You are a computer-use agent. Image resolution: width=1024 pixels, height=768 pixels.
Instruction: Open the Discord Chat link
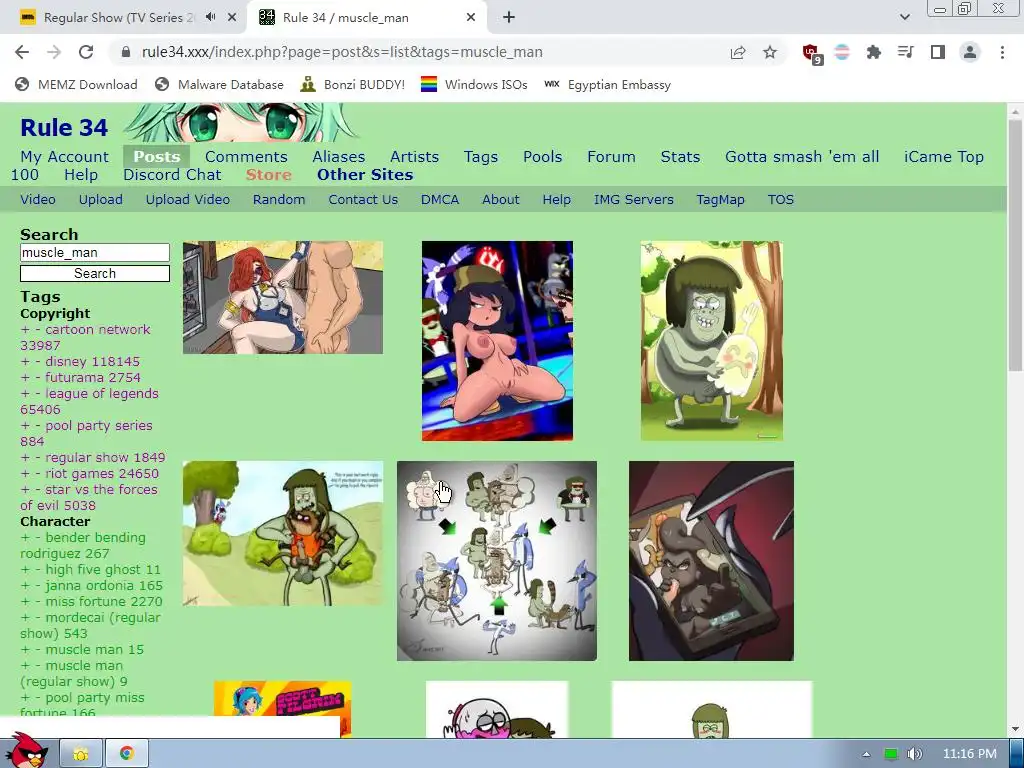(x=172, y=175)
